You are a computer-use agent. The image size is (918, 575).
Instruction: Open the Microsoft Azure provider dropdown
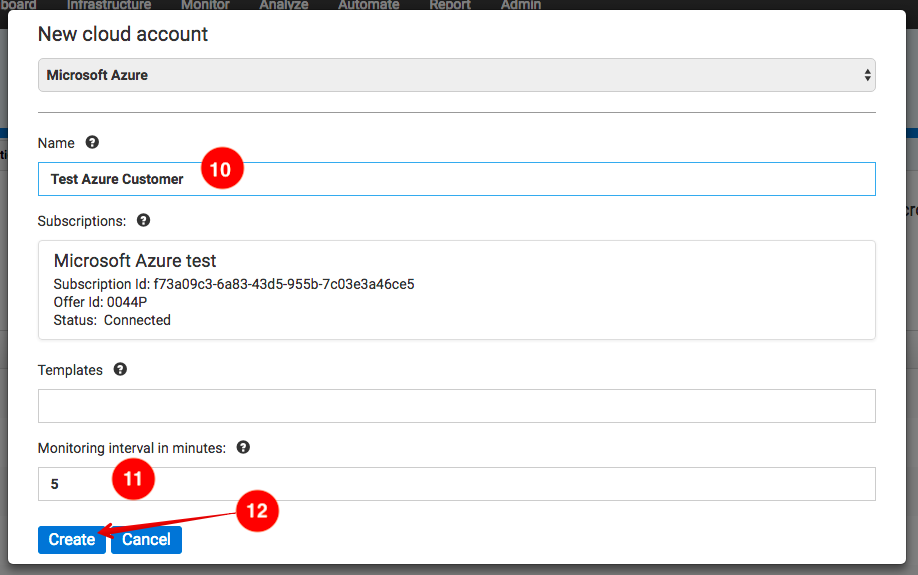coord(457,75)
